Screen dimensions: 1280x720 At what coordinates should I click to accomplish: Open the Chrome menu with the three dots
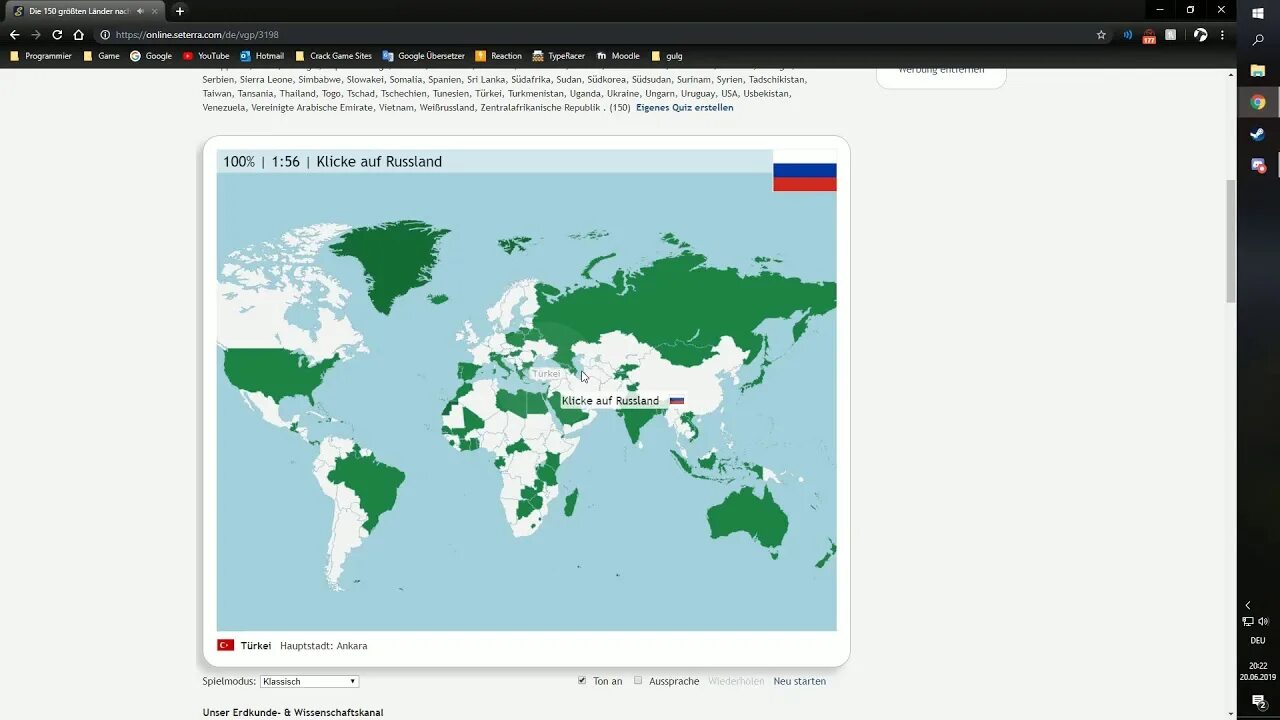[1222, 34]
